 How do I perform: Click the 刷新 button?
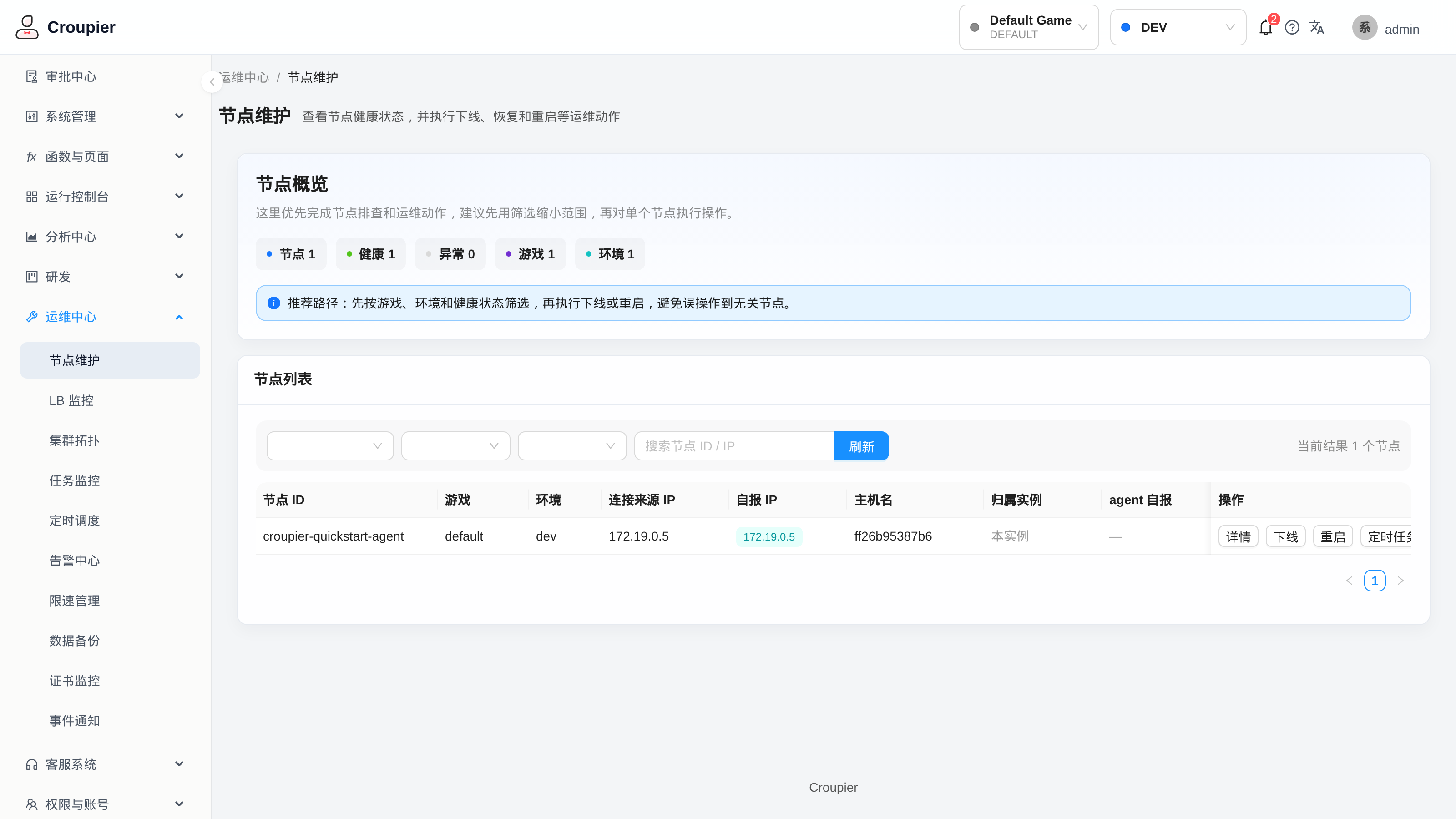pyautogui.click(x=861, y=446)
